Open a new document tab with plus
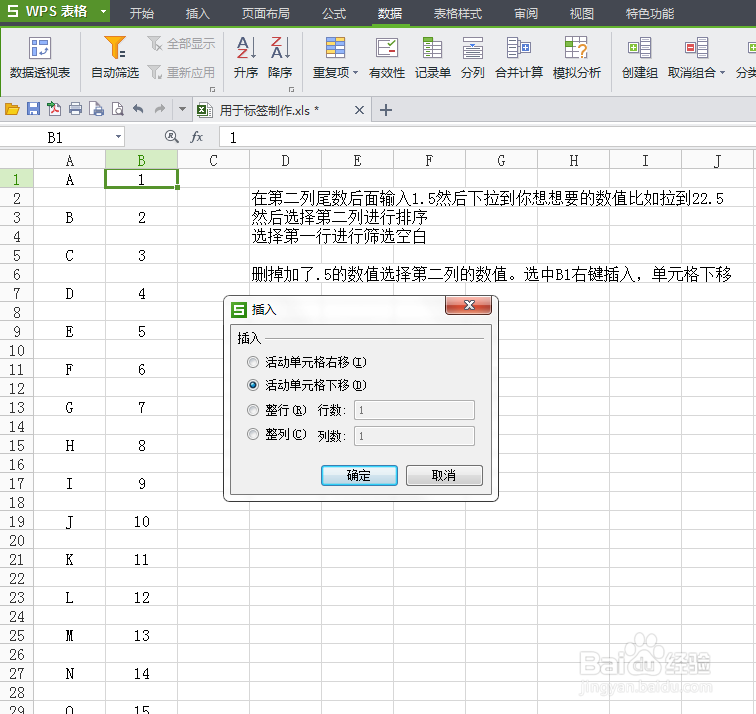The height and width of the screenshot is (714, 756). coord(386,110)
